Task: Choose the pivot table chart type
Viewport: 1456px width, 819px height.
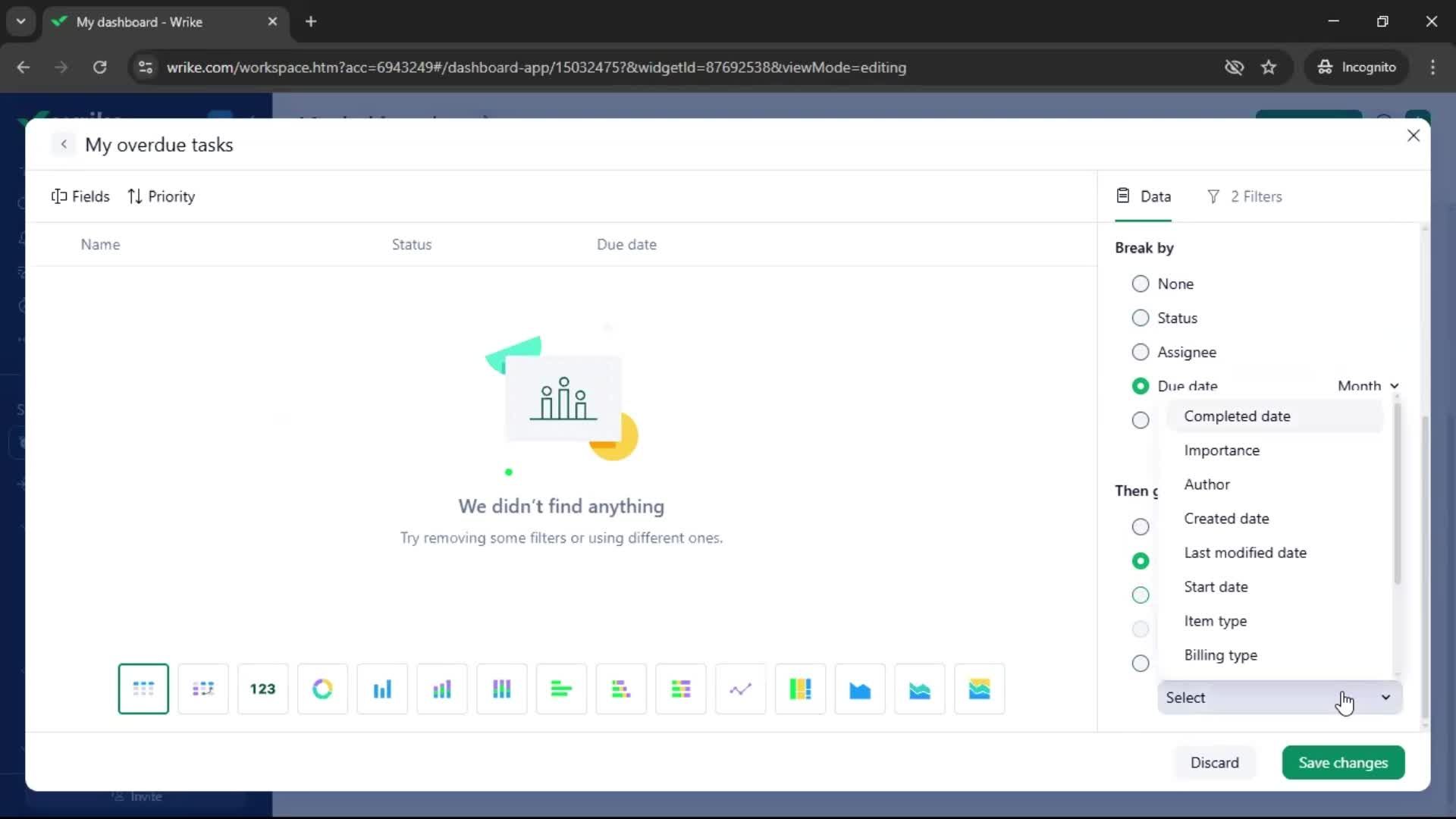Action: click(203, 689)
